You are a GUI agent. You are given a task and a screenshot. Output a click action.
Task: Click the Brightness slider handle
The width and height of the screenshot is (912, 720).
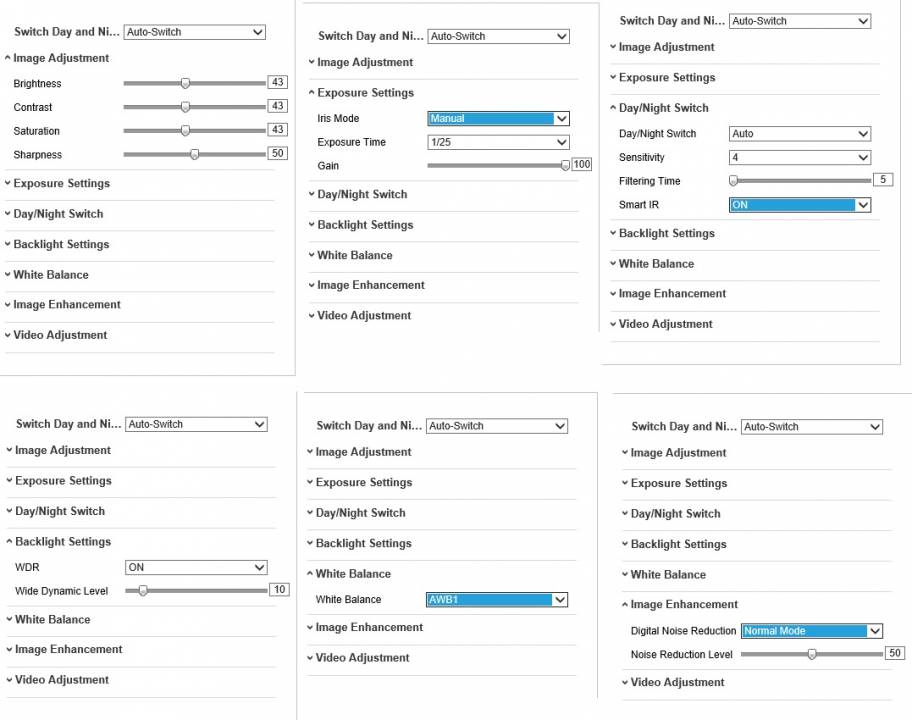(185, 83)
